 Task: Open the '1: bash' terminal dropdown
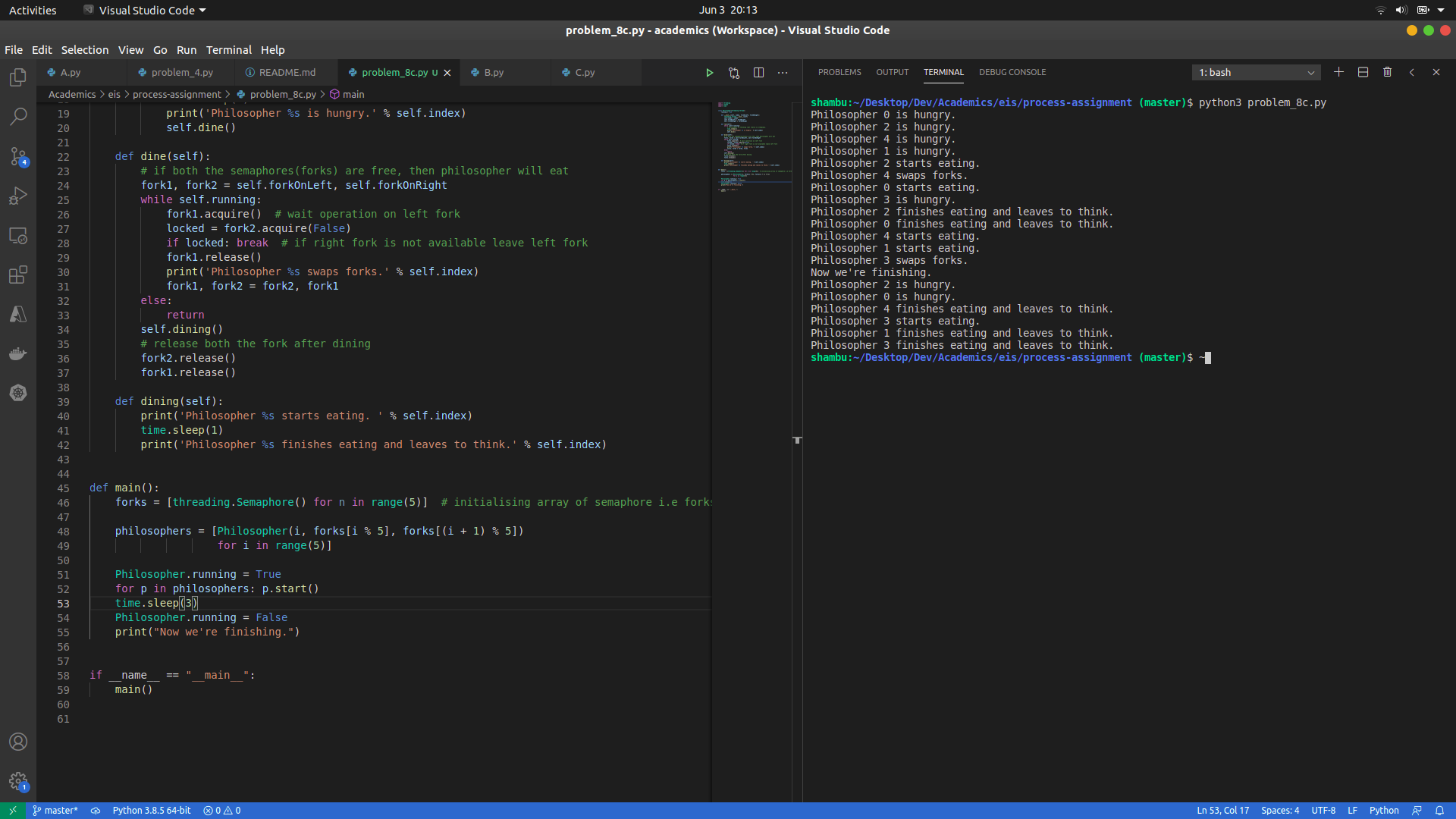click(1256, 73)
